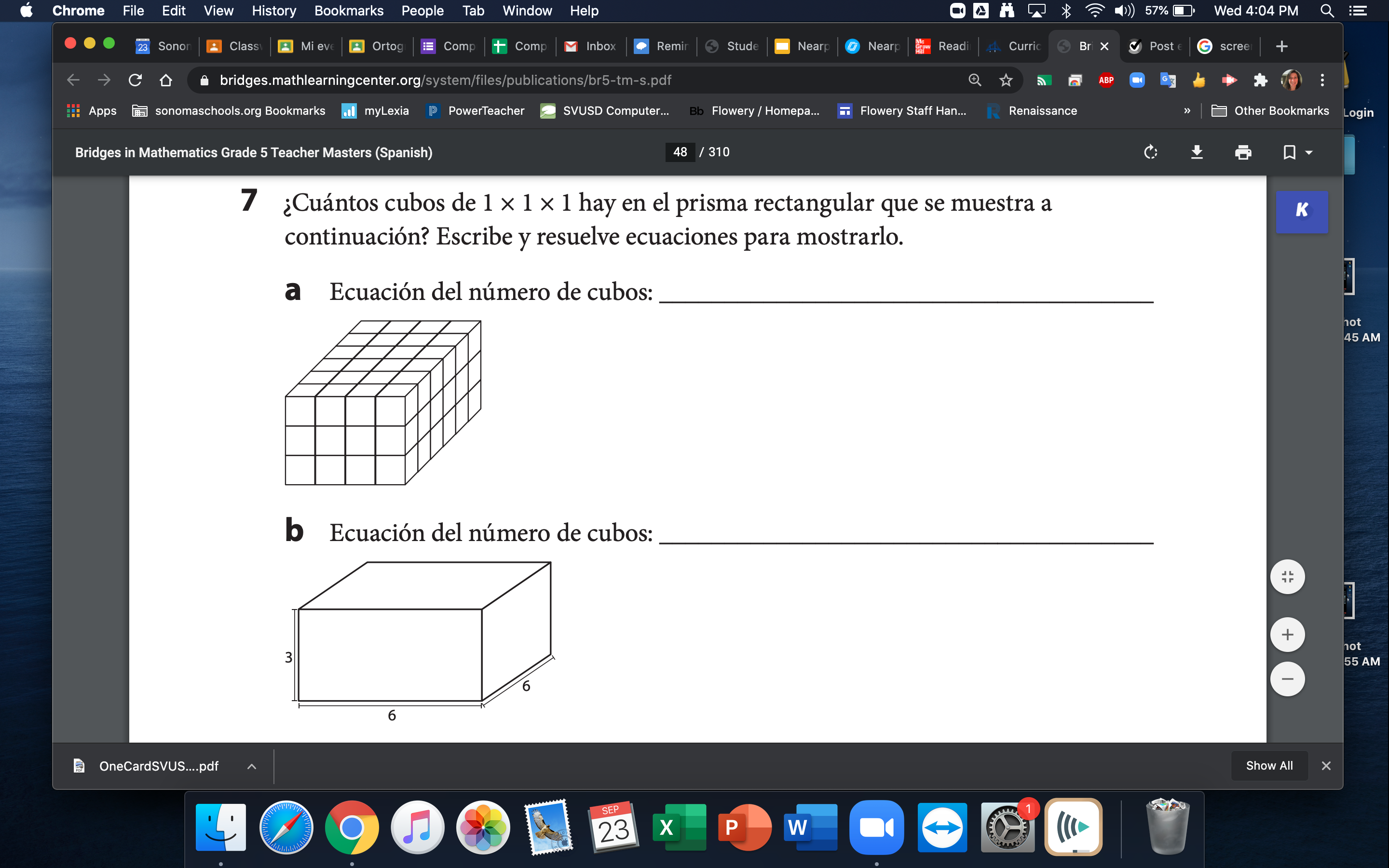Screen dimensions: 1389x868
Task: Reload the current page
Action: (135, 81)
